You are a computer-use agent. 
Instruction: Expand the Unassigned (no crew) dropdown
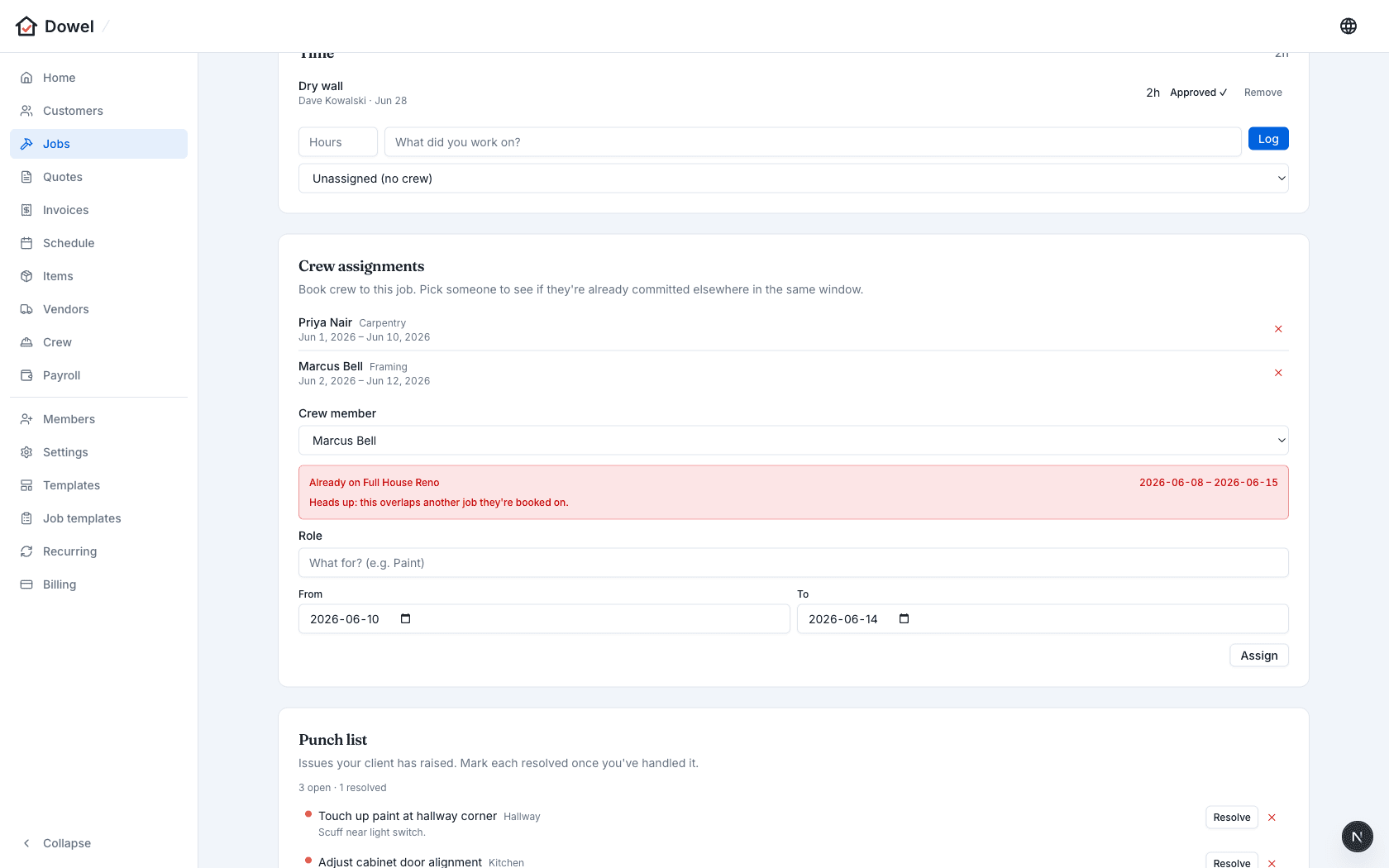click(793, 179)
